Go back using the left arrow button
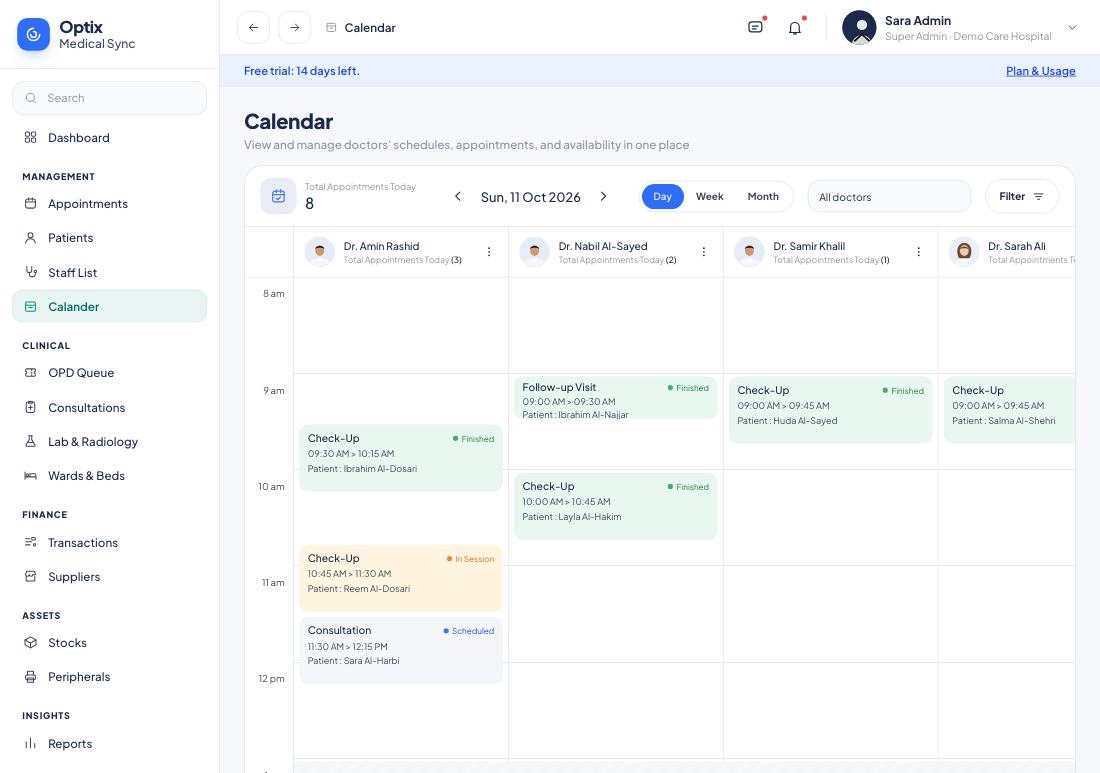Screen dimensions: 1100x773 pyautogui.click(x=253, y=27)
